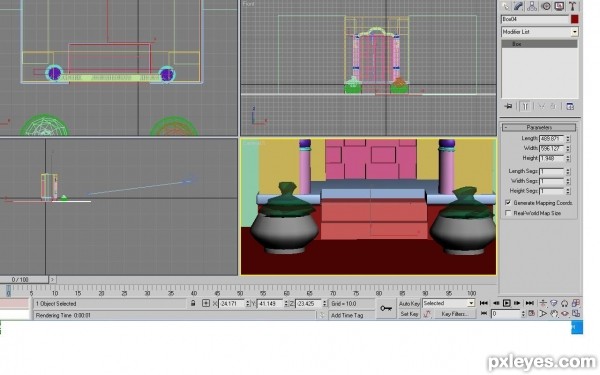This screenshot has width=600, height=375.
Task: Select the Pan View hand tool
Action: [x=554, y=314]
